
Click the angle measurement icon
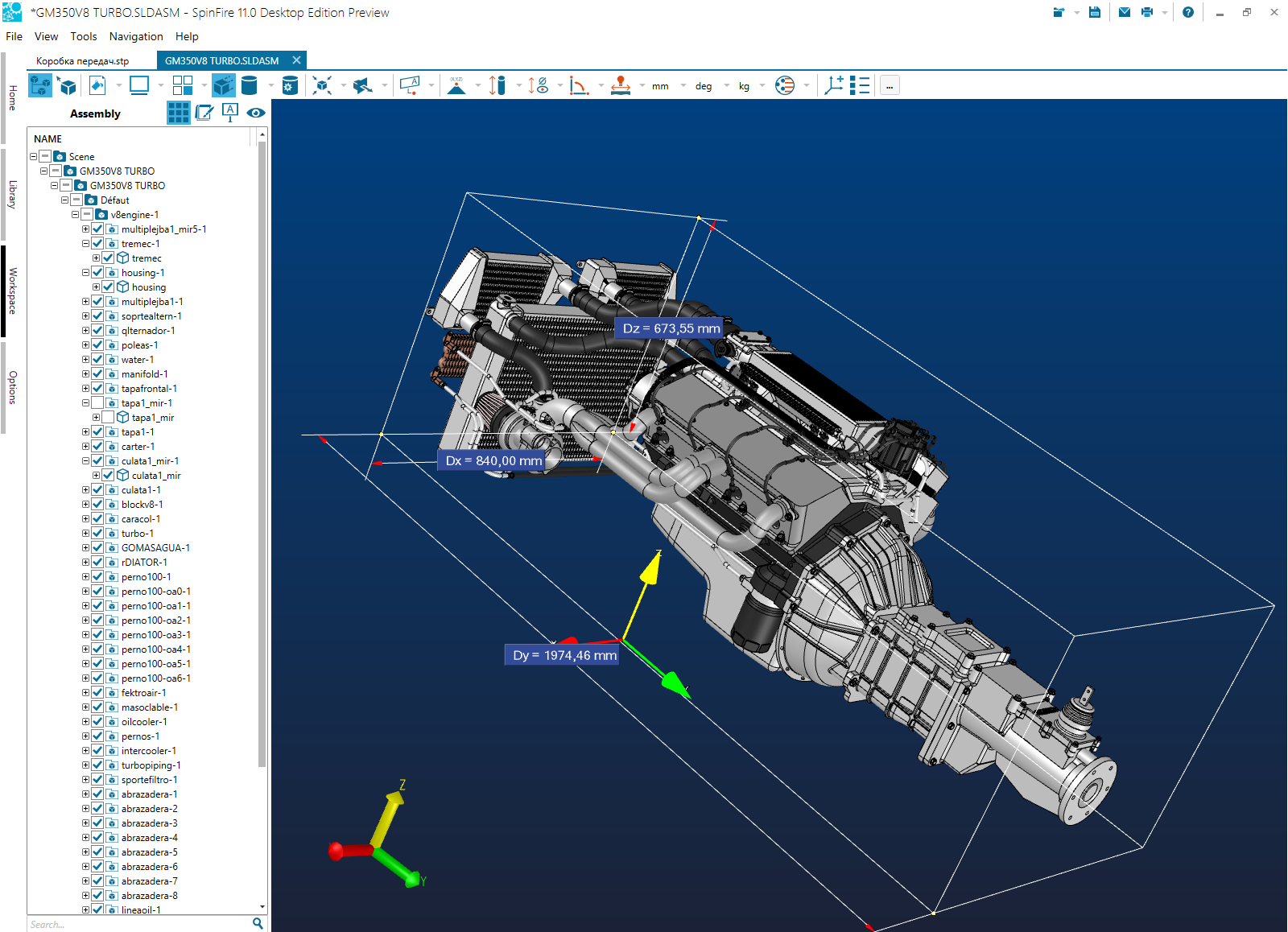pyautogui.click(x=579, y=85)
